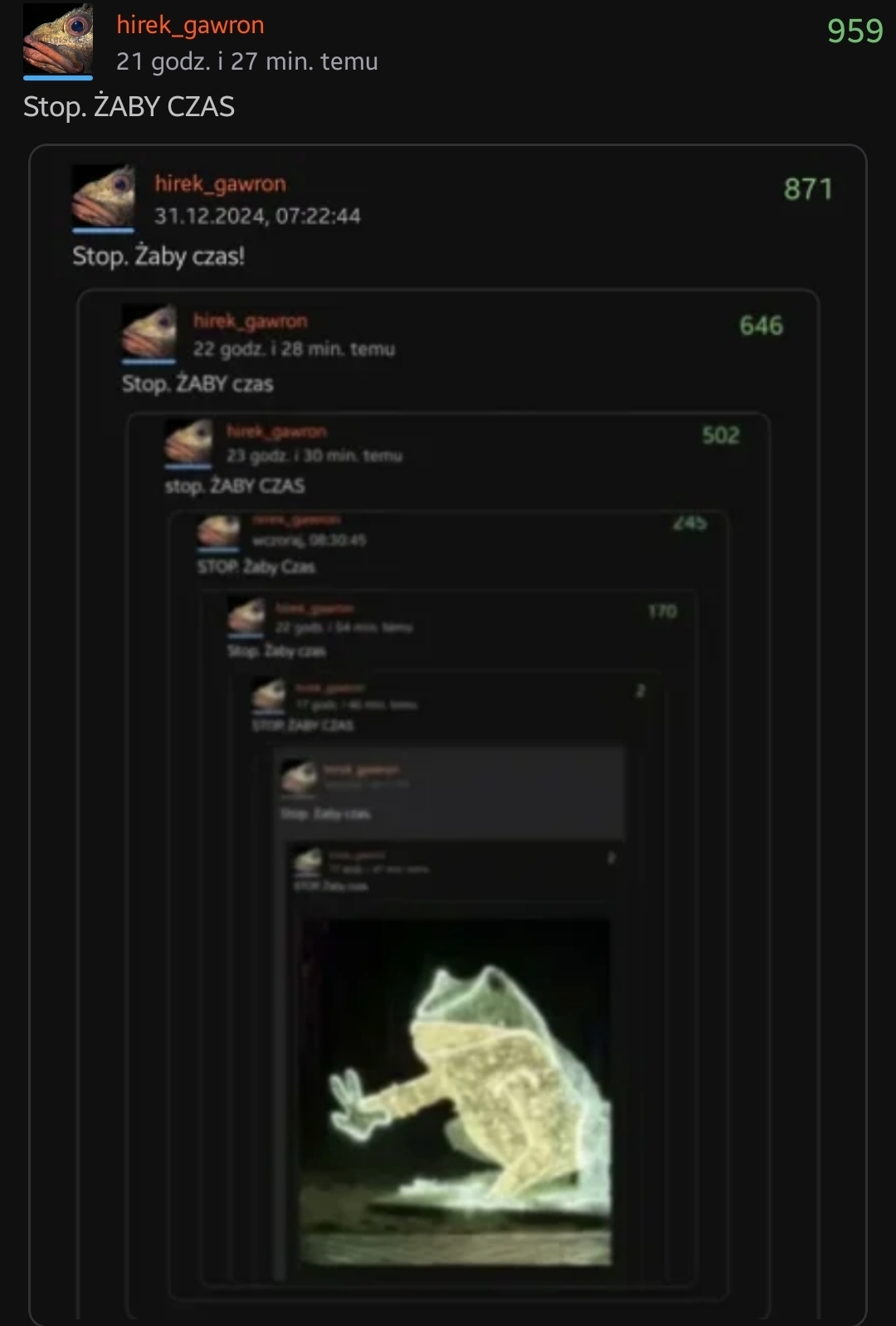Click the 646 vote count

pos(761,325)
